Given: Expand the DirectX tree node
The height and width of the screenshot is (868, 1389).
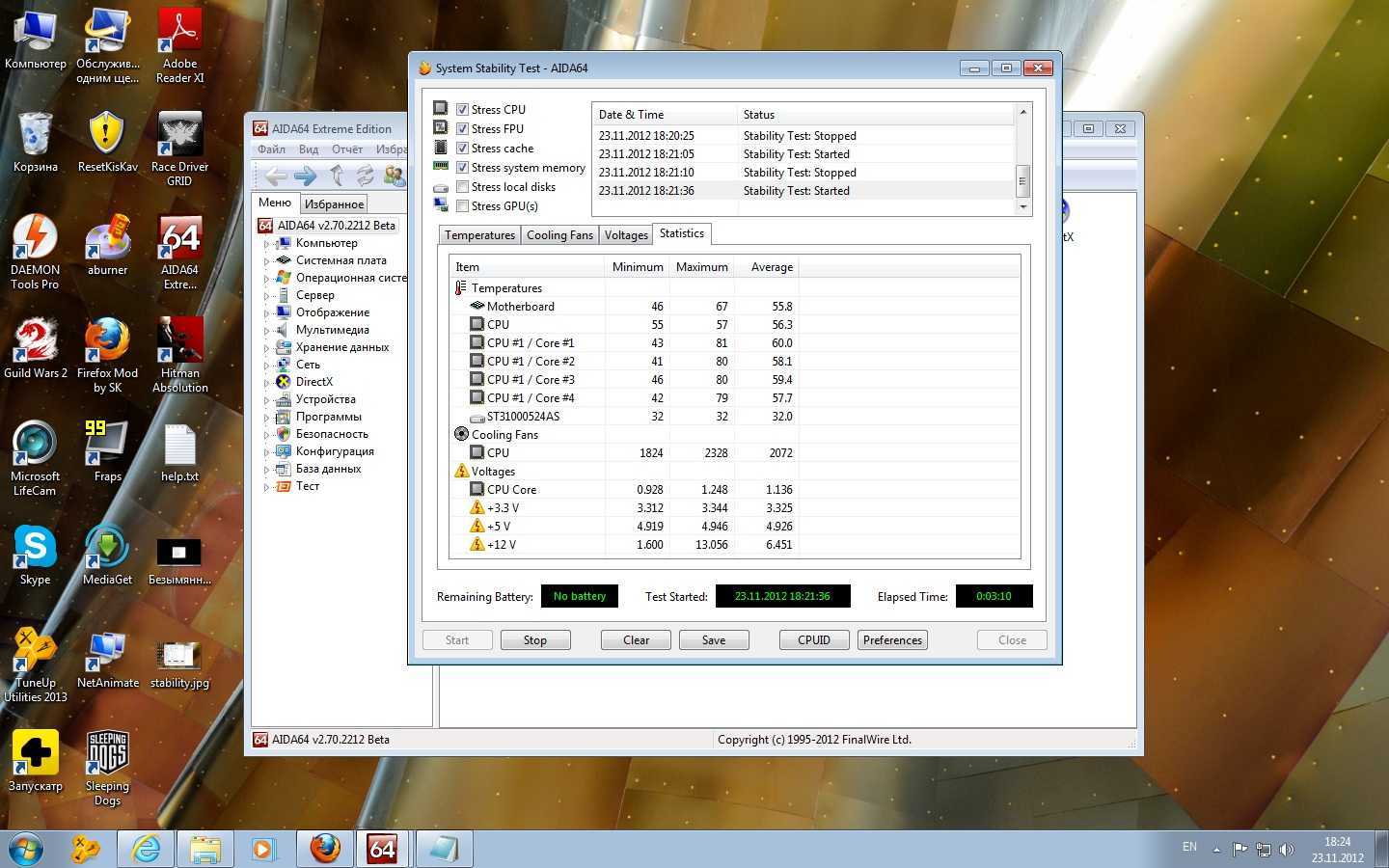Looking at the screenshot, I should (x=267, y=383).
